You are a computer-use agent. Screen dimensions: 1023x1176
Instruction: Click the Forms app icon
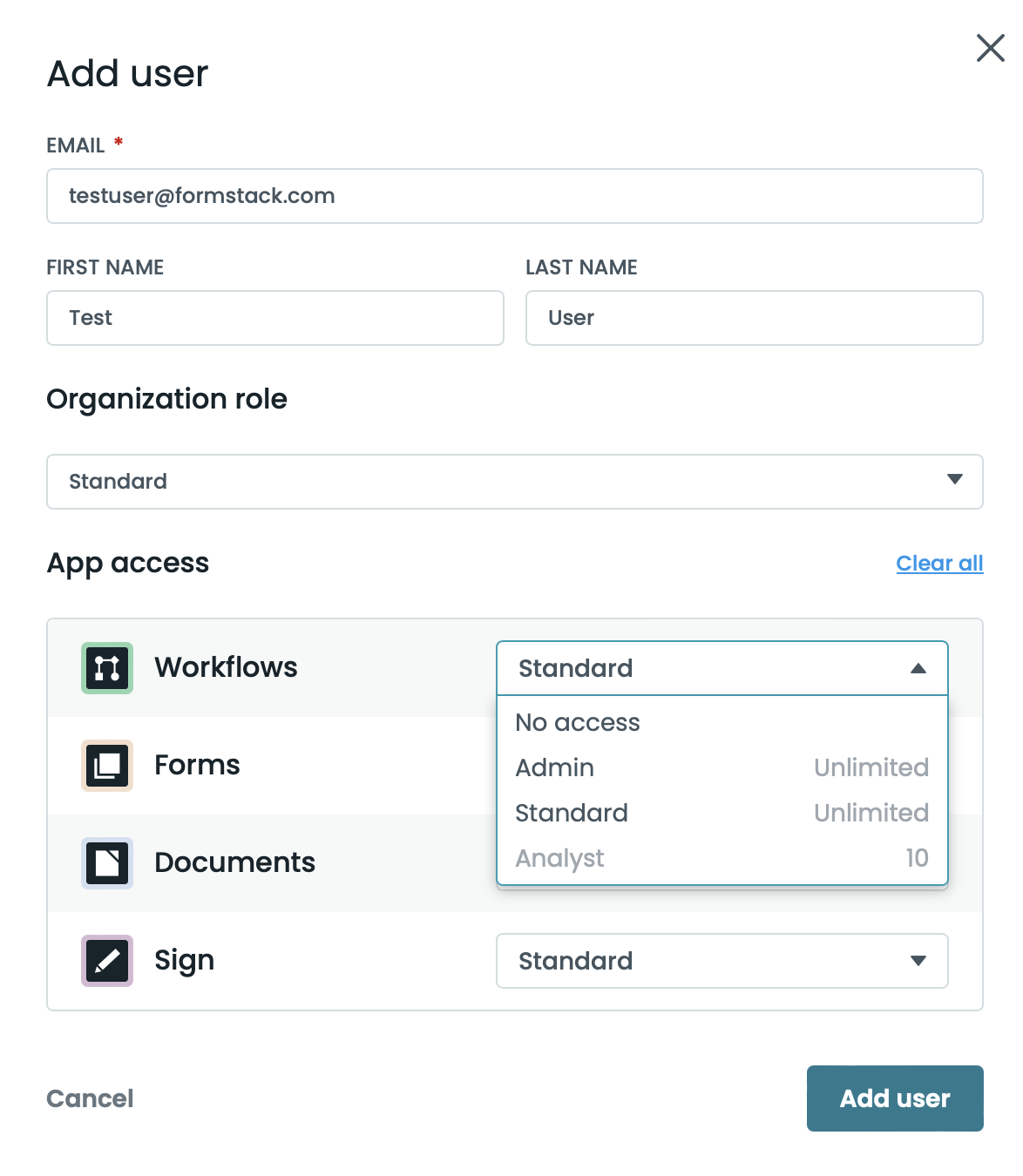click(107, 766)
